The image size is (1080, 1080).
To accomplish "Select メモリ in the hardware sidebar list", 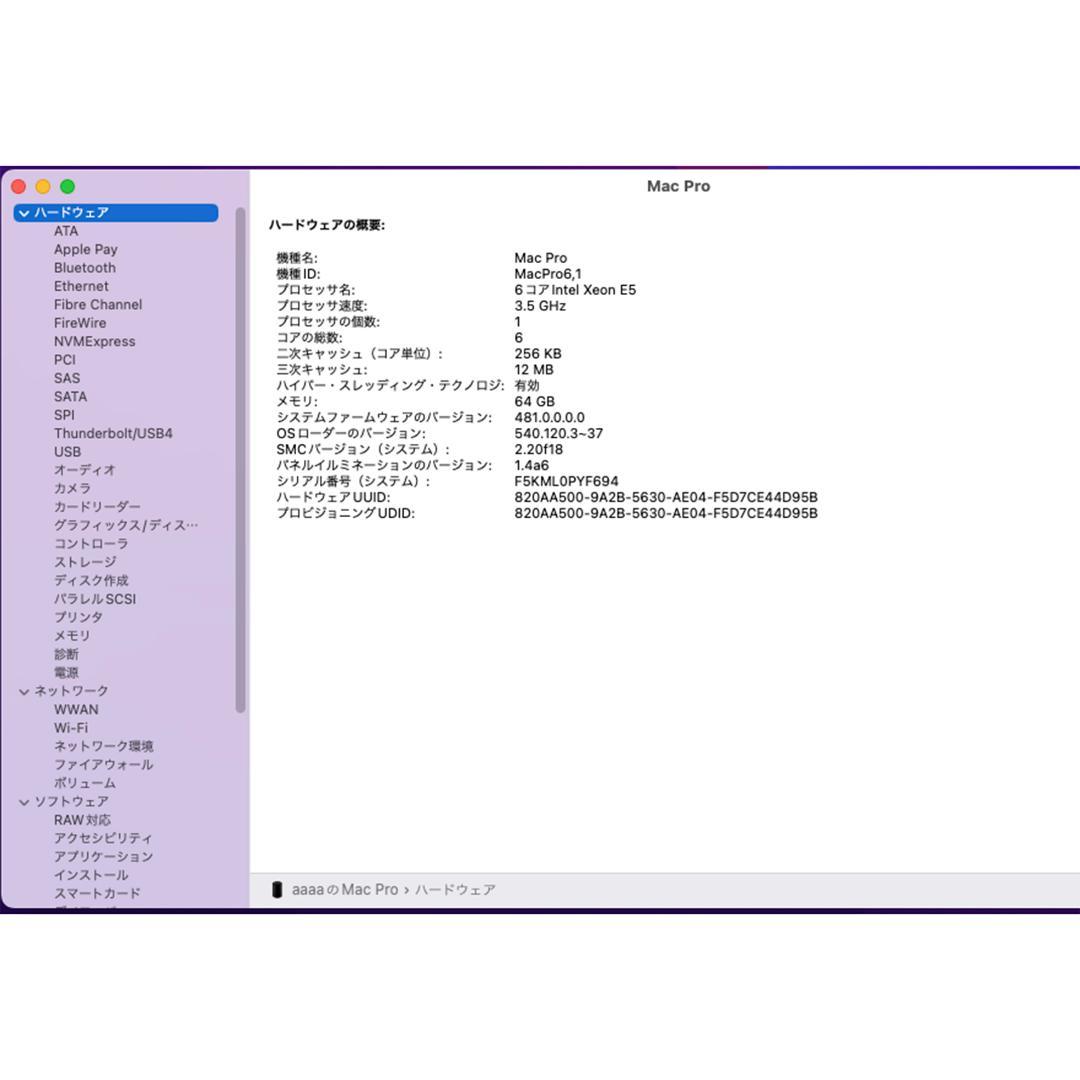I will point(72,636).
